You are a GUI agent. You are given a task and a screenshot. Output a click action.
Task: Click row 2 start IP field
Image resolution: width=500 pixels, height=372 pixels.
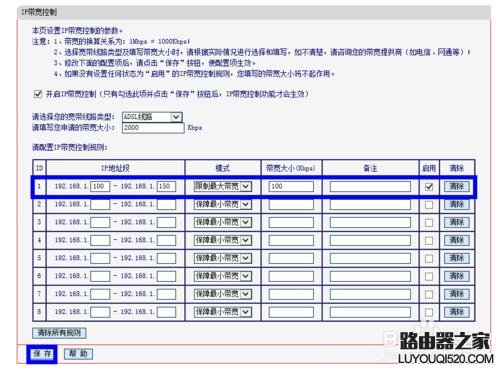[x=100, y=204]
